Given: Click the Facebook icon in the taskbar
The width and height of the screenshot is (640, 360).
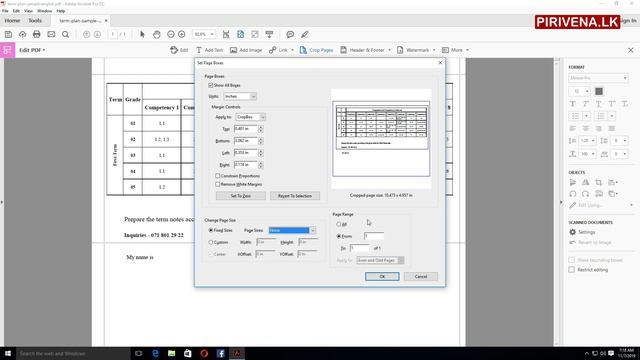Looking at the screenshot, I should pyautogui.click(x=220, y=353).
